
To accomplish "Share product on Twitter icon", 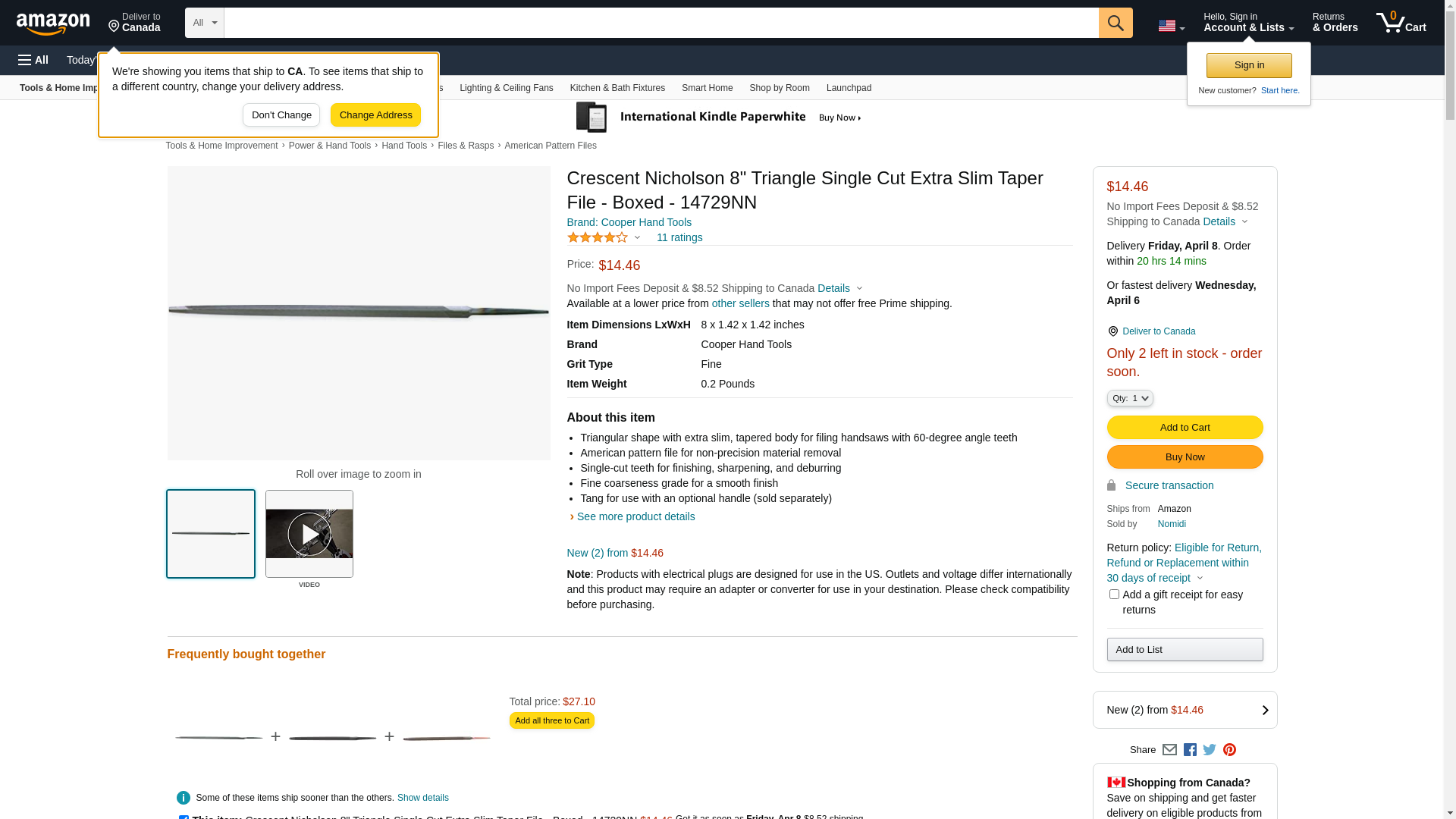I will tap(1210, 750).
